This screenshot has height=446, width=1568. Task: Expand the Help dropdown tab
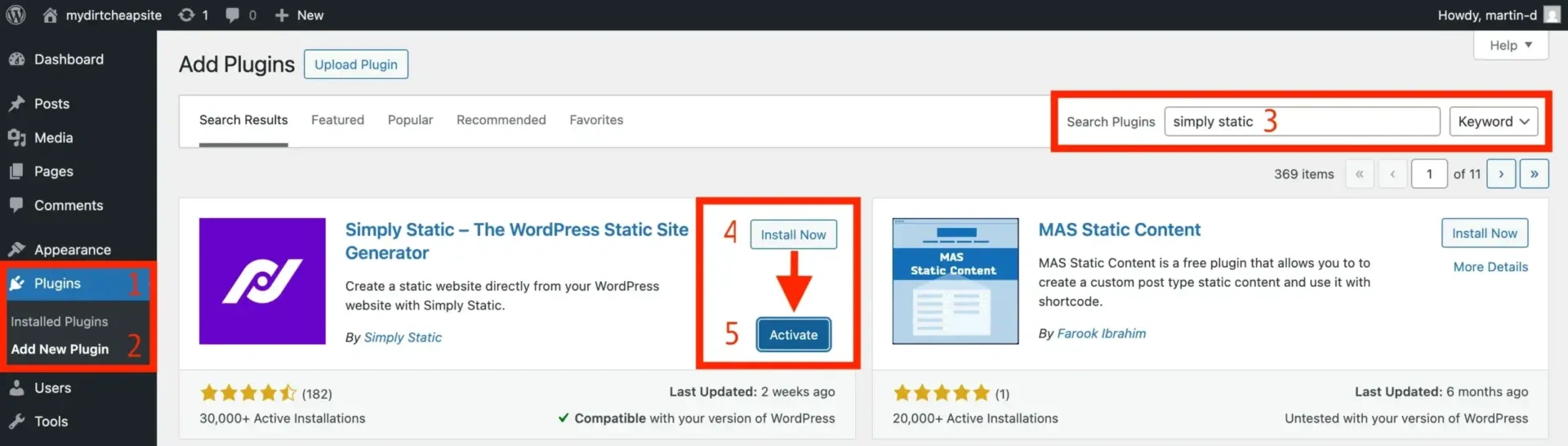(x=1510, y=46)
